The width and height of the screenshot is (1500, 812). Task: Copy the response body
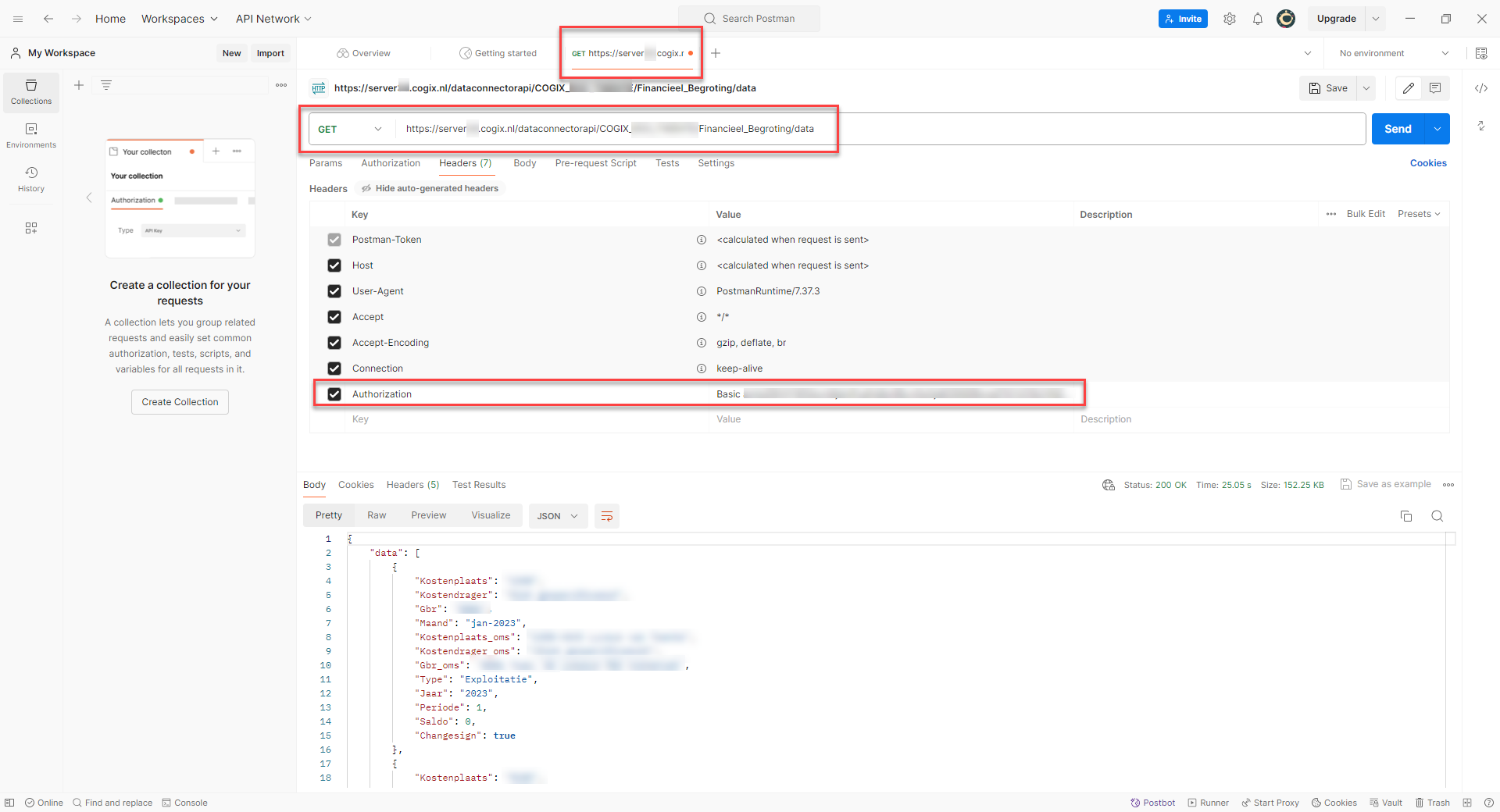1406,516
